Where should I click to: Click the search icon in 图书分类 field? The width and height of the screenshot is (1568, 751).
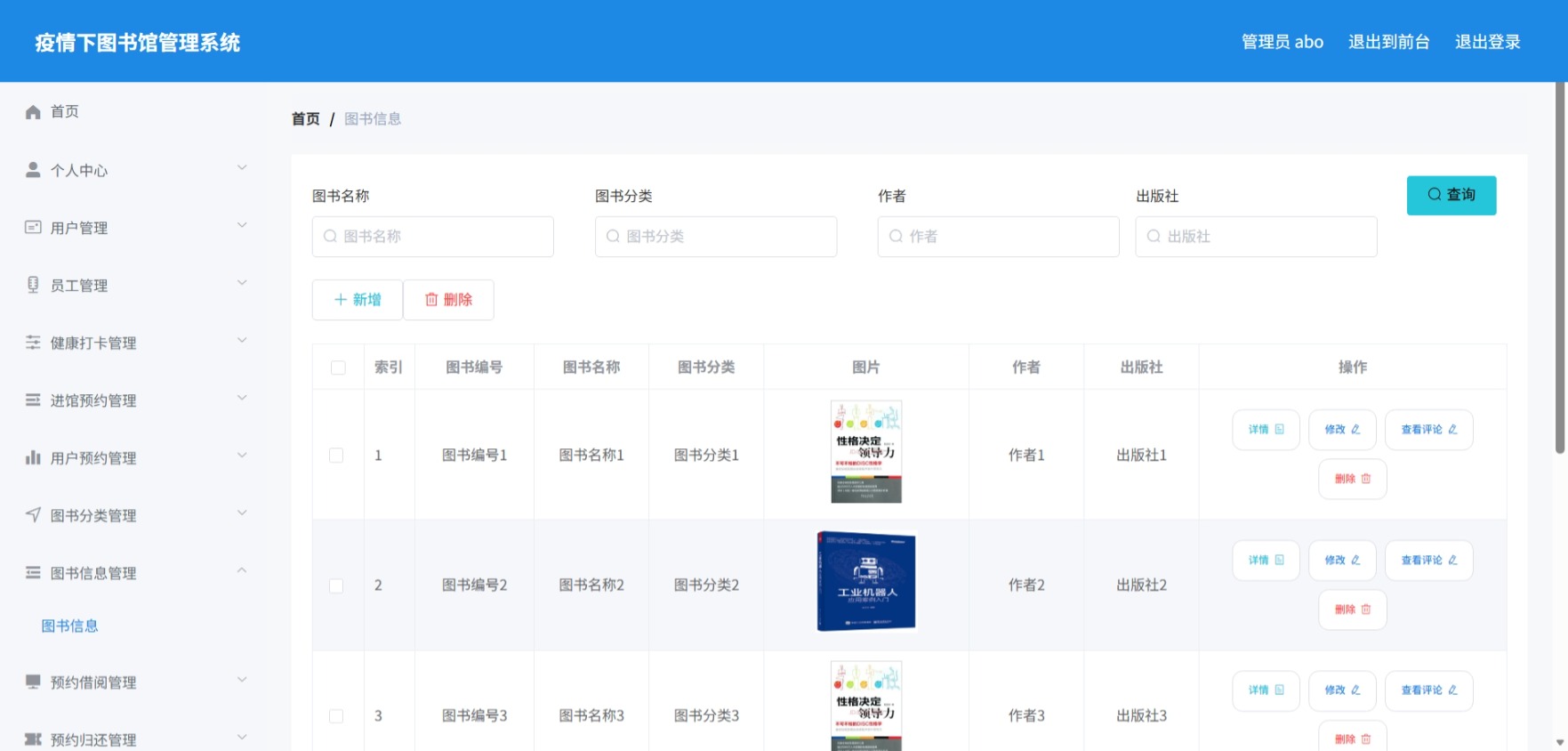coord(613,237)
